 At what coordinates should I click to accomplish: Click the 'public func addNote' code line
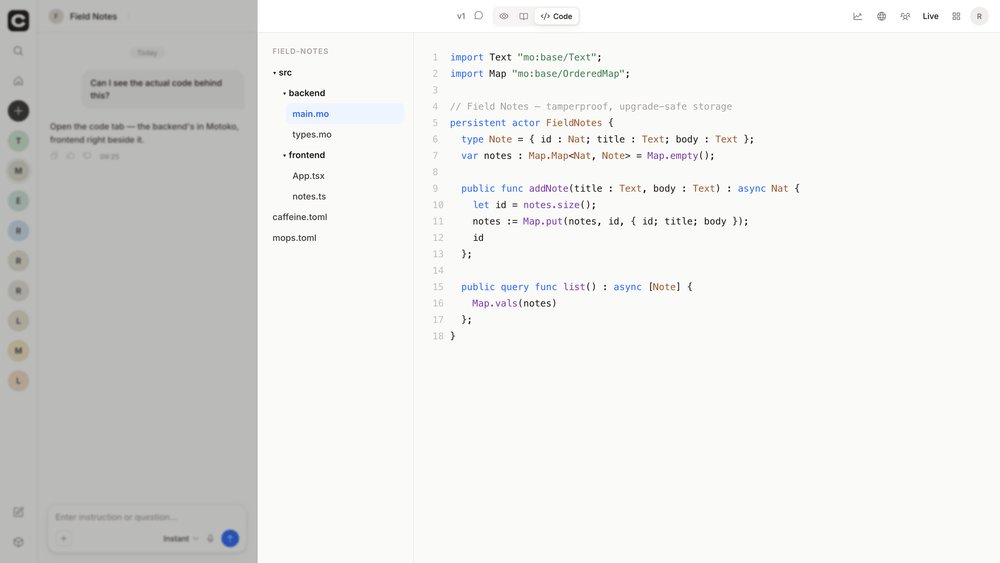coord(630,188)
